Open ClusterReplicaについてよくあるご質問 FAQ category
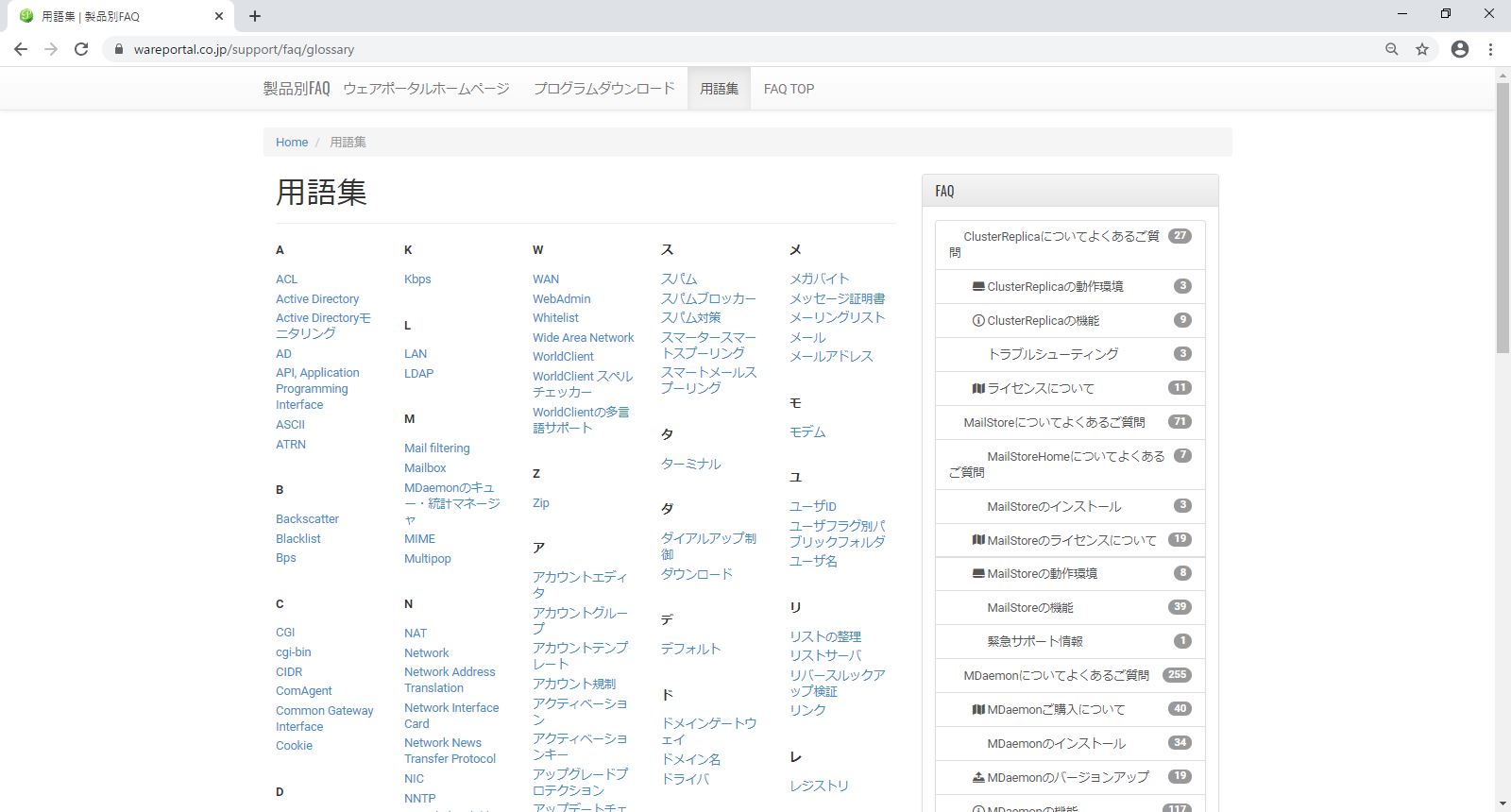1511x812 pixels. [x=1070, y=245]
